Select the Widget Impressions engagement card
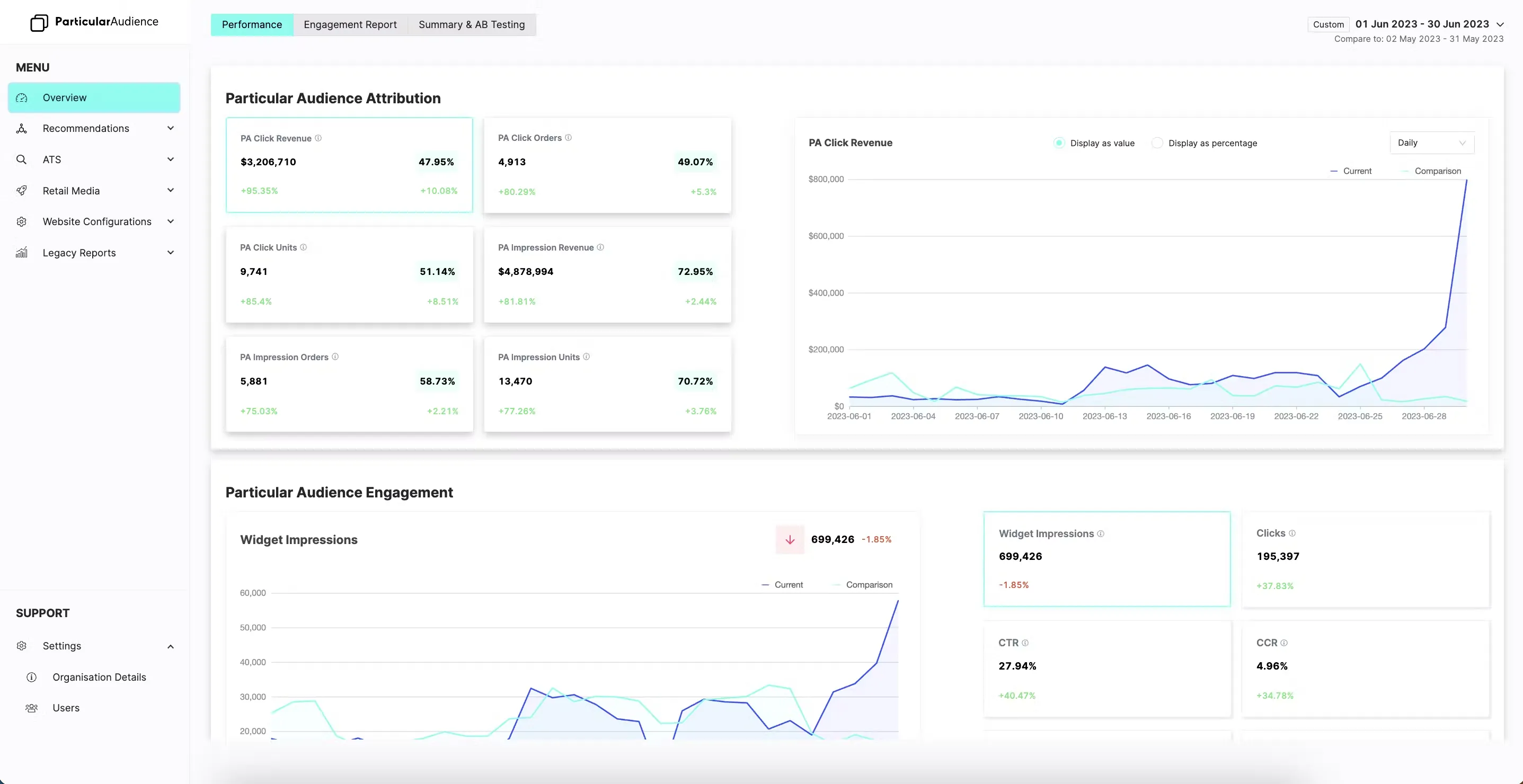Image resolution: width=1523 pixels, height=784 pixels. coord(1107,559)
